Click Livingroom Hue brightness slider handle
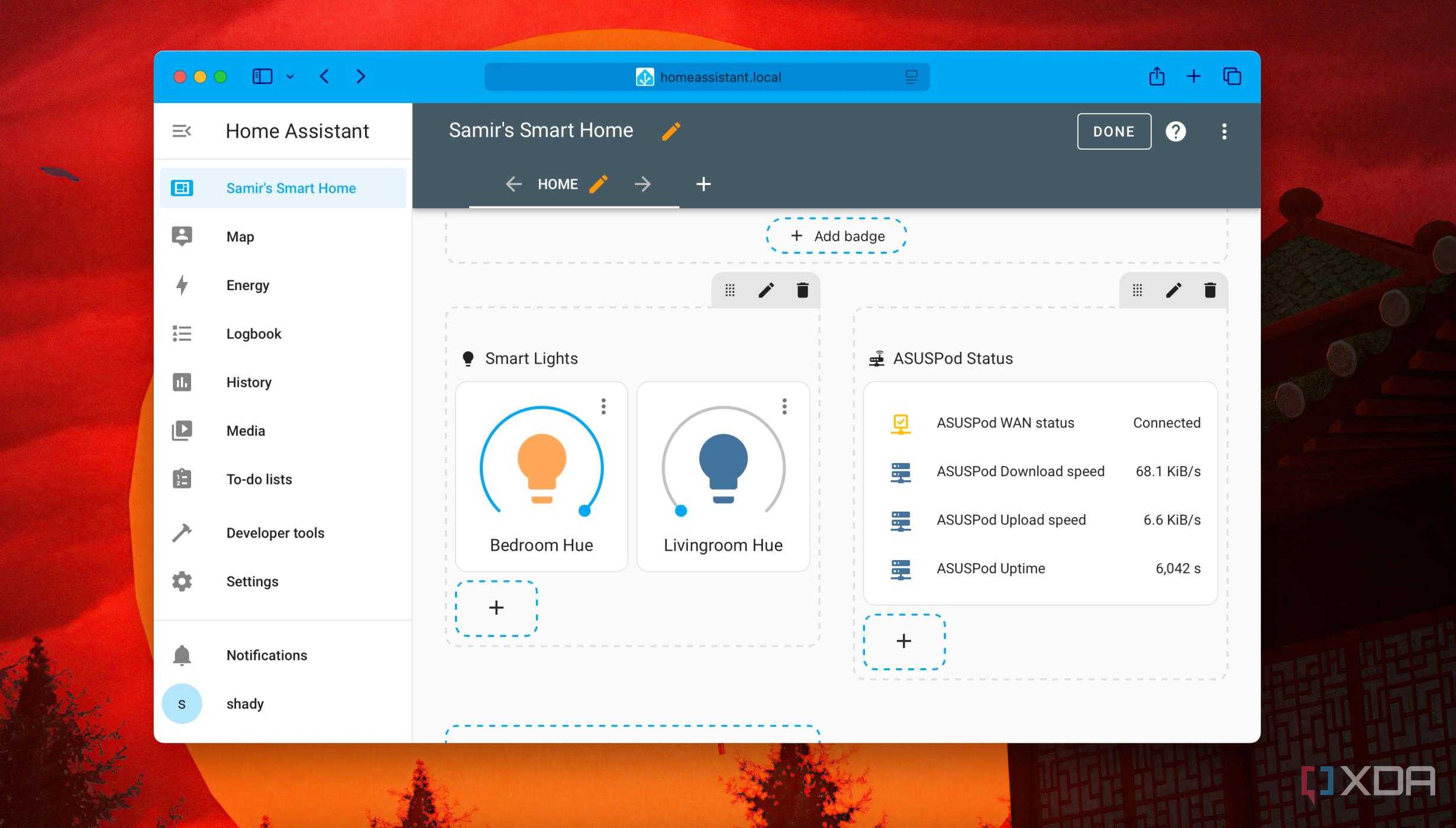Screen dimensions: 1456x828 (x=681, y=511)
